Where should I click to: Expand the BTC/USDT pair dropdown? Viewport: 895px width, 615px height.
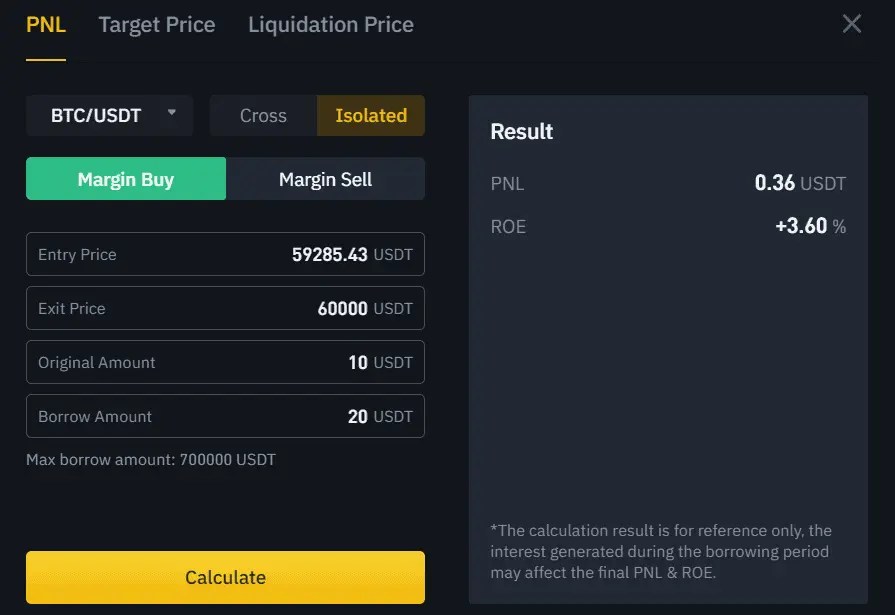pos(97,116)
